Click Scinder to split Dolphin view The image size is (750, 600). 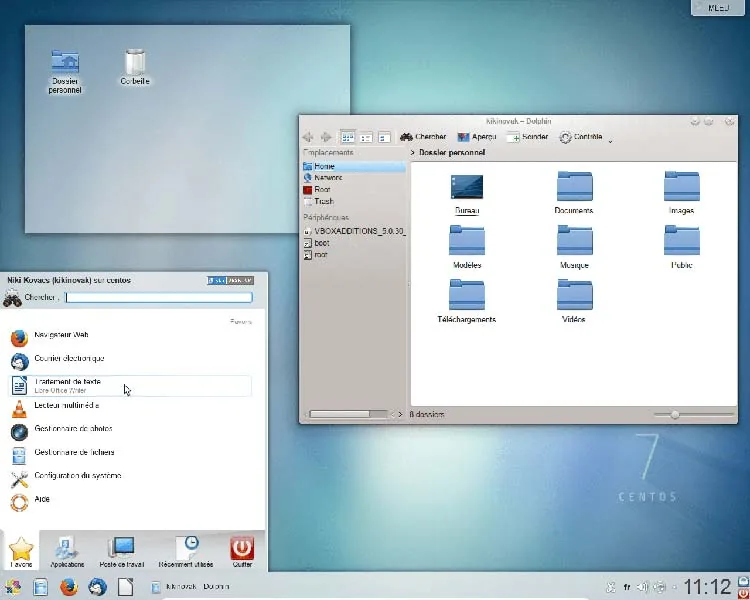pos(527,137)
